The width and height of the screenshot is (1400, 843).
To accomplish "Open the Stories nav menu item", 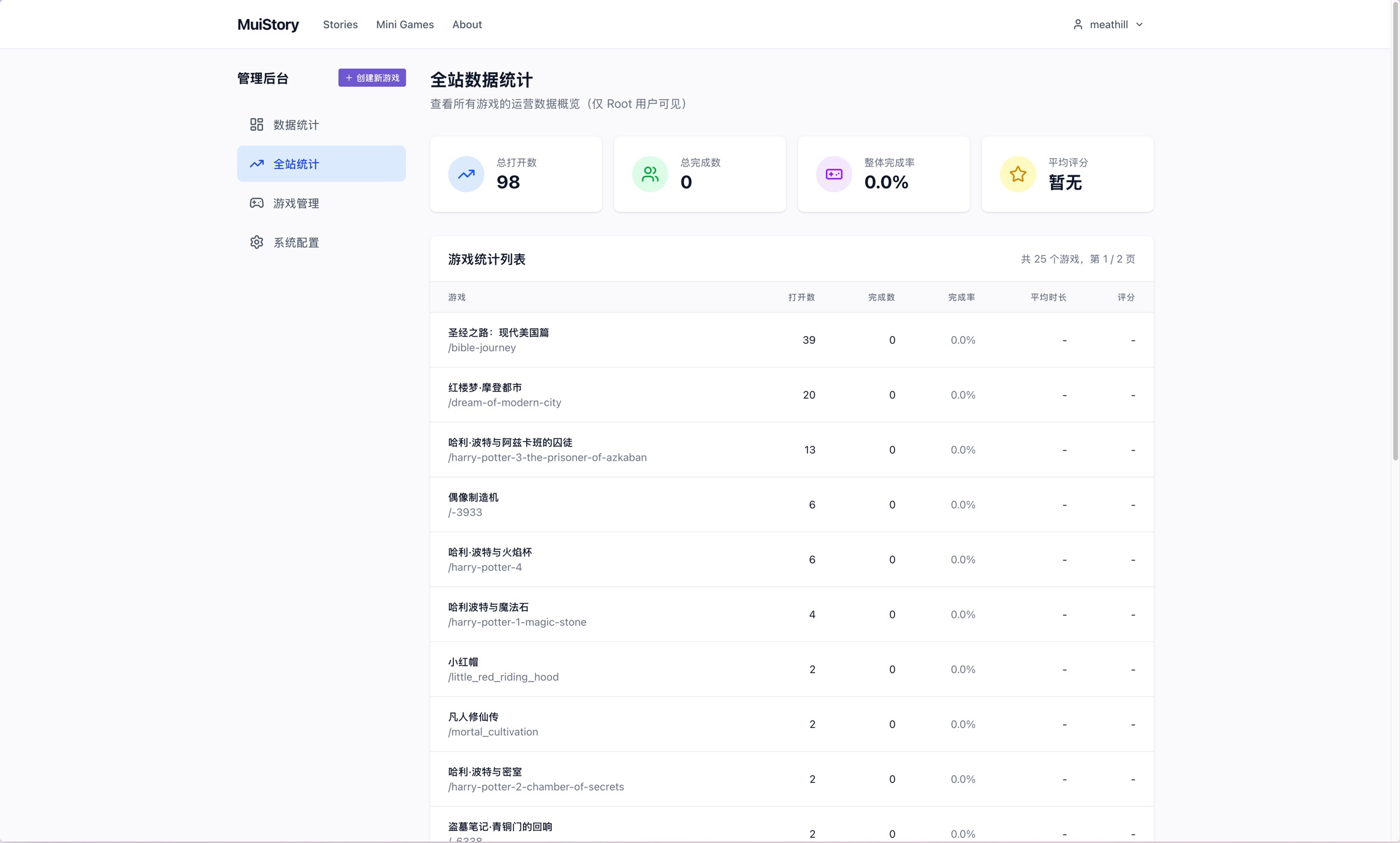I will (340, 25).
